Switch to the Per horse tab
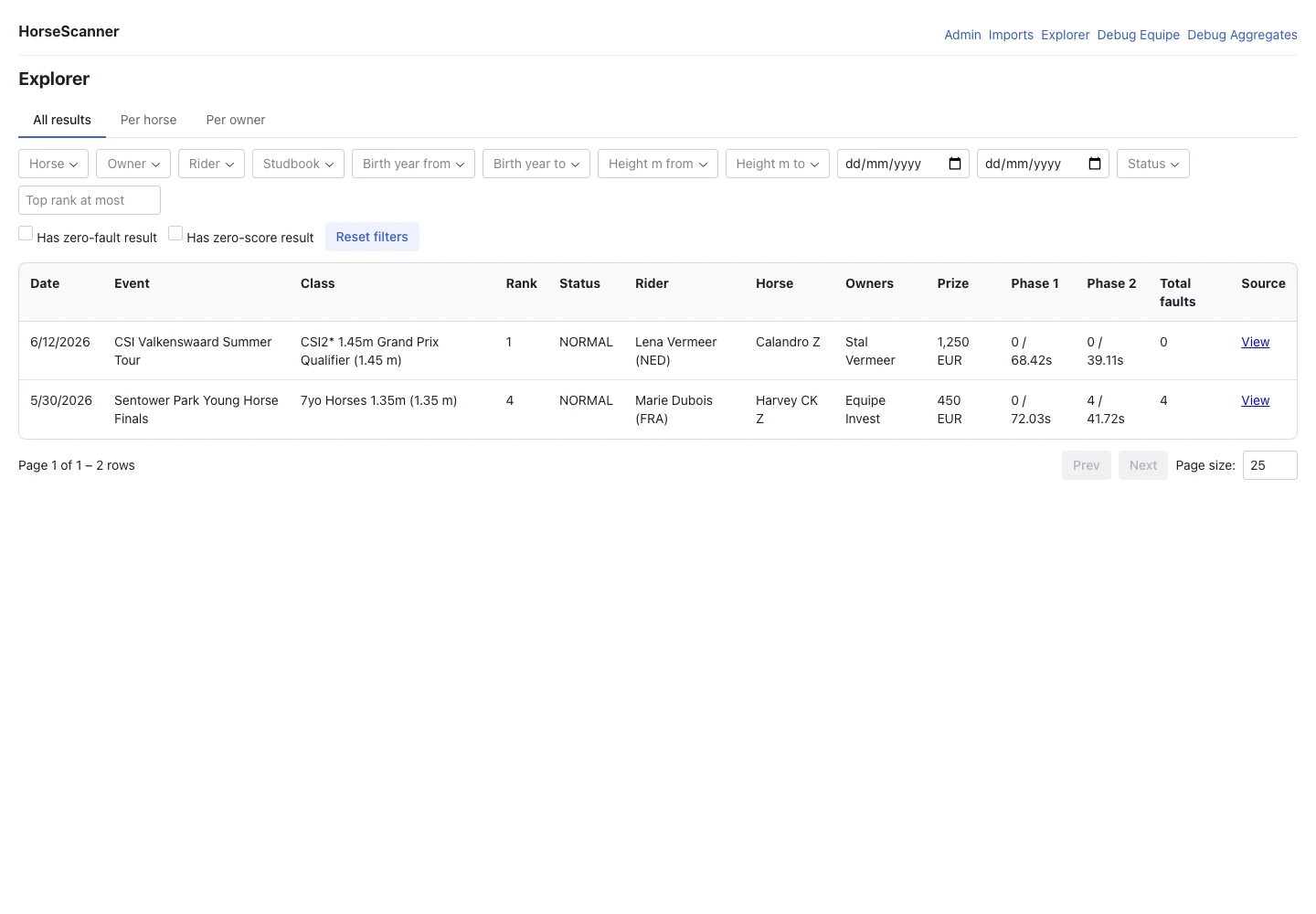Image resolution: width=1316 pixels, height=914 pixels. pos(149,120)
